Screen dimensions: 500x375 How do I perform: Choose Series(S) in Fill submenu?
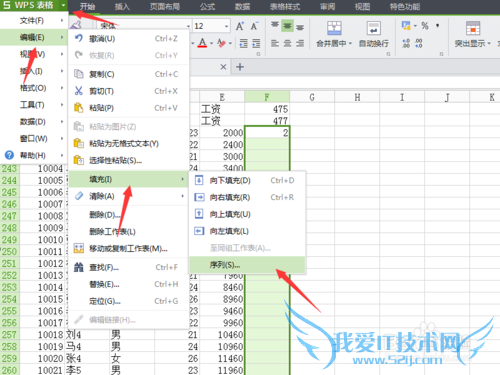(247, 265)
